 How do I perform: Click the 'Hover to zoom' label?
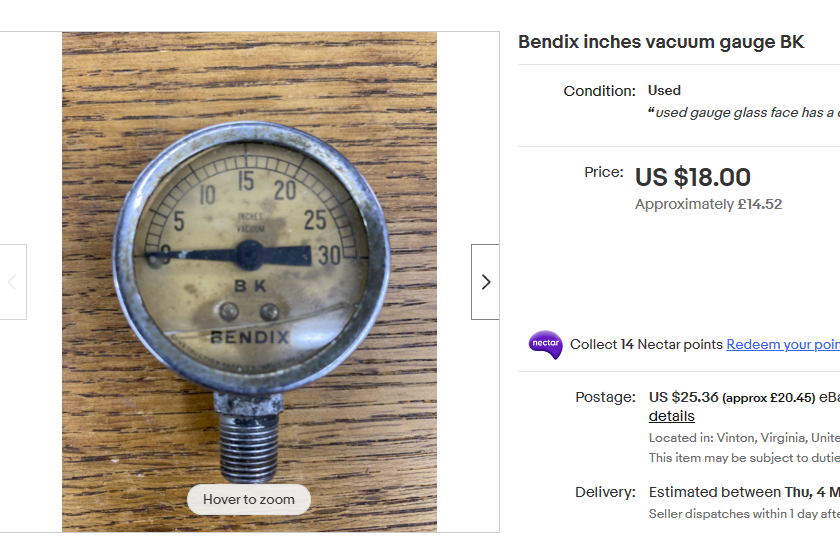pos(249,499)
